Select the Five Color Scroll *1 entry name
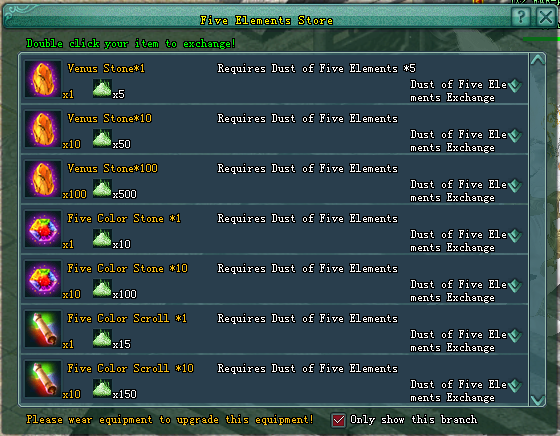 click(127, 318)
